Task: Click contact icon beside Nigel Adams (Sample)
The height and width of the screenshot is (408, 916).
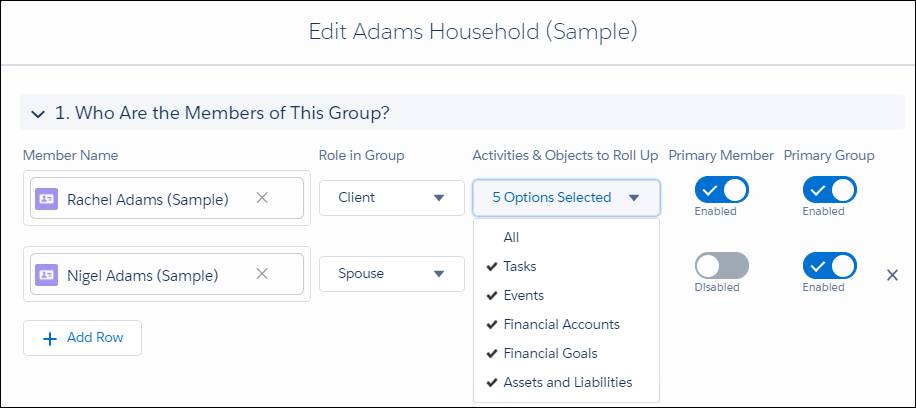Action: point(46,275)
